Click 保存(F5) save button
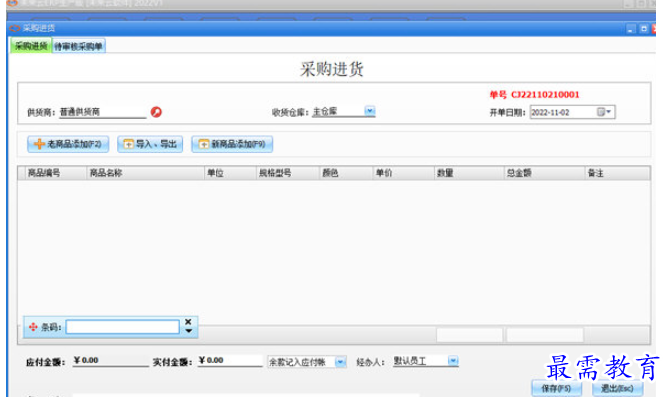The image size is (668, 399). pyautogui.click(x=556, y=388)
